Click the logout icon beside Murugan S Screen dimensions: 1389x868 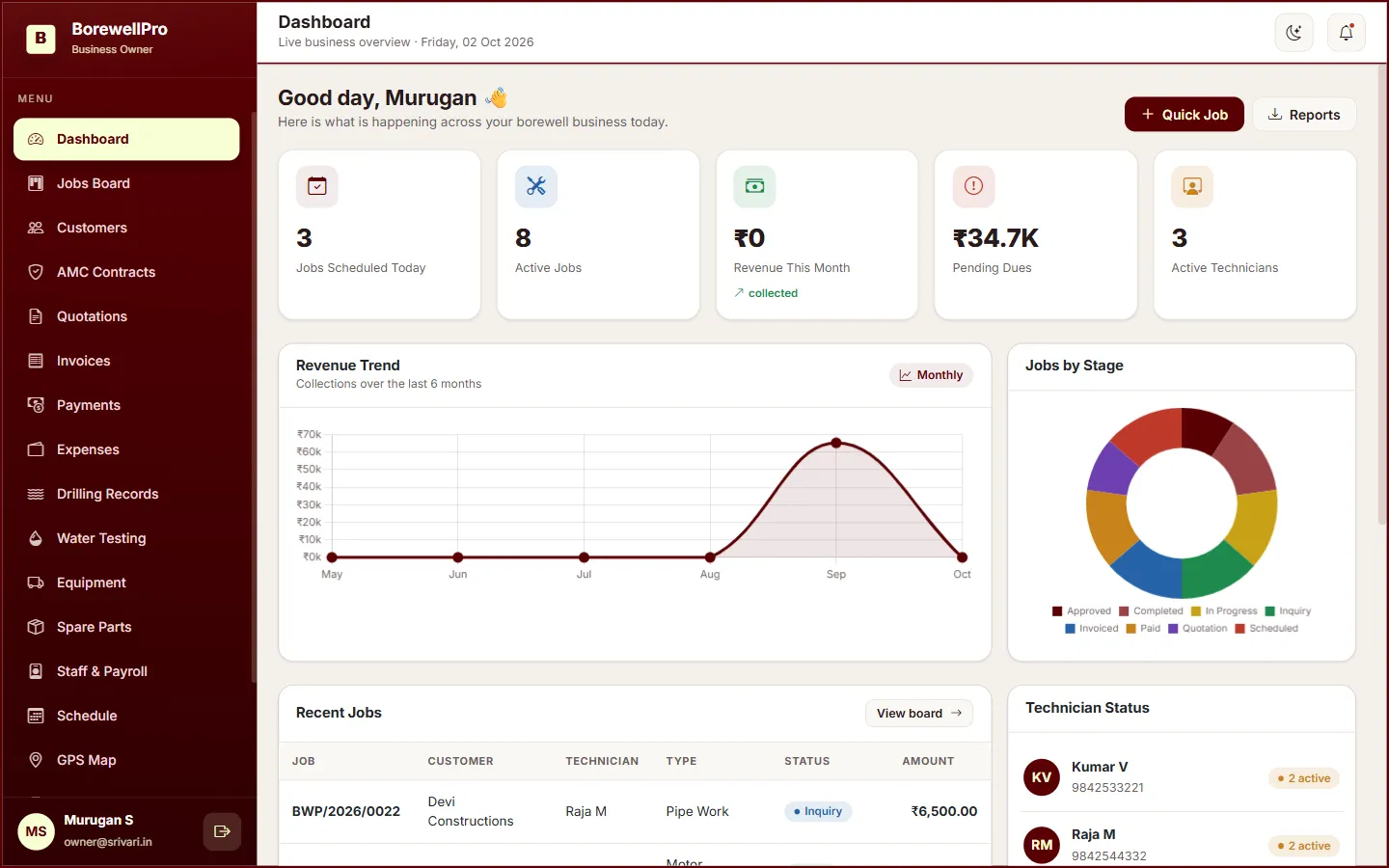[x=222, y=831]
